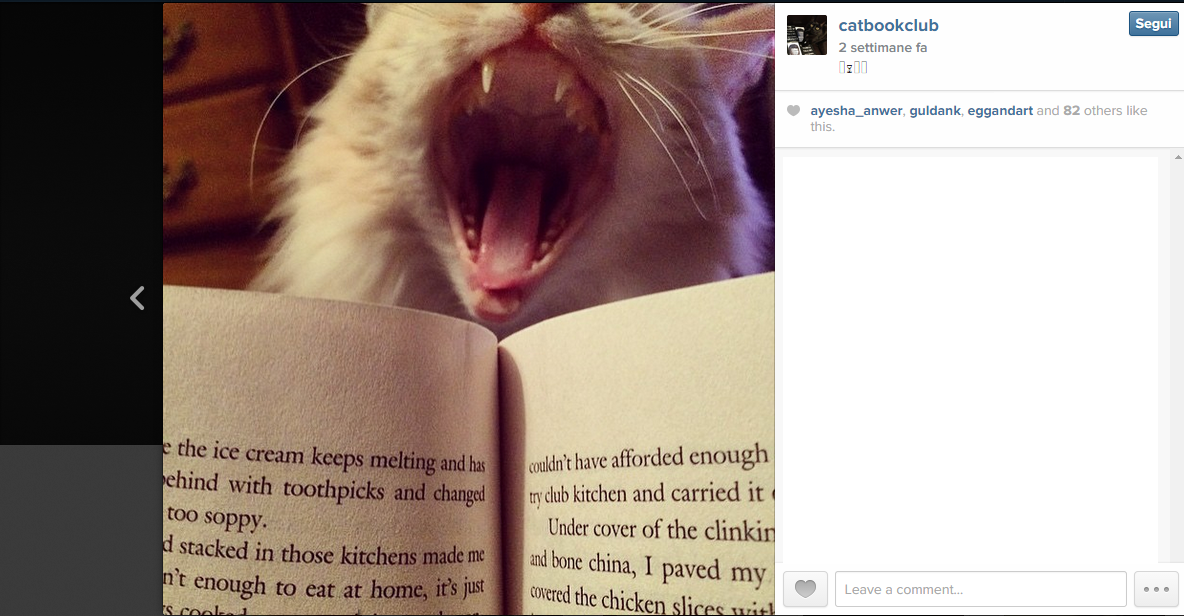This screenshot has height=616, width=1184.
Task: Click the empty comments area
Action: pos(970,359)
